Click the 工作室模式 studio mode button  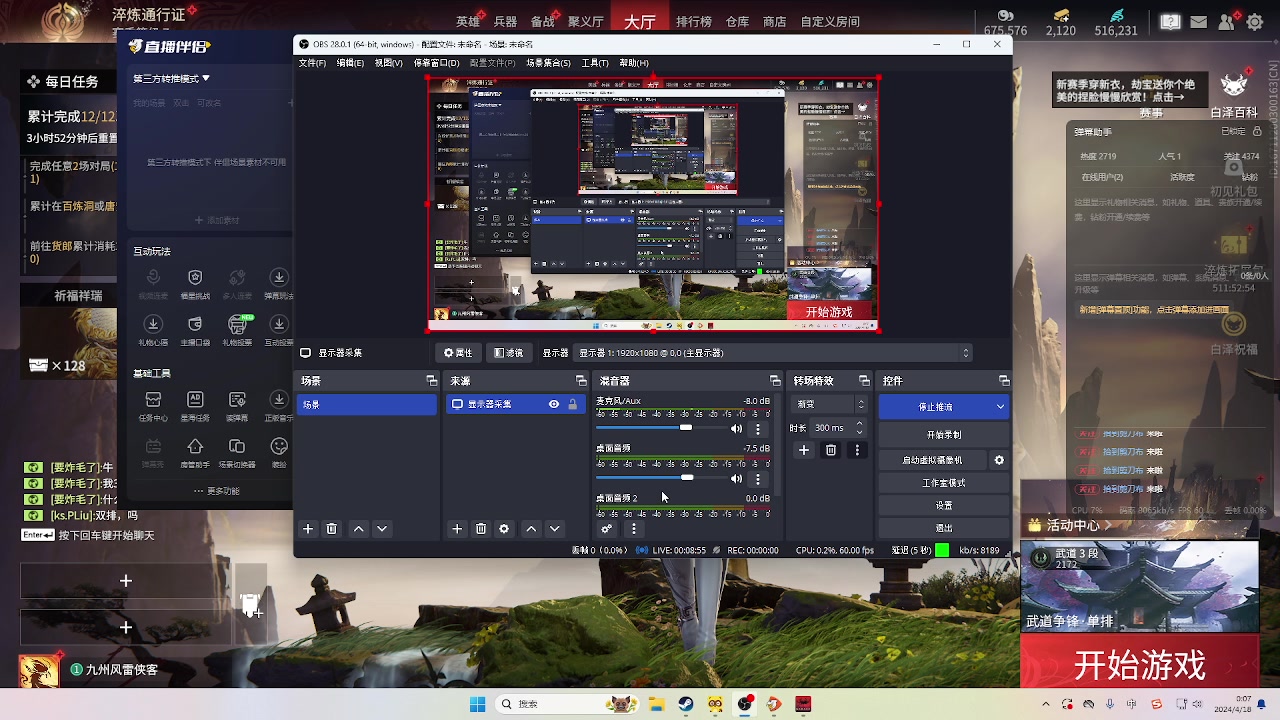click(x=944, y=483)
